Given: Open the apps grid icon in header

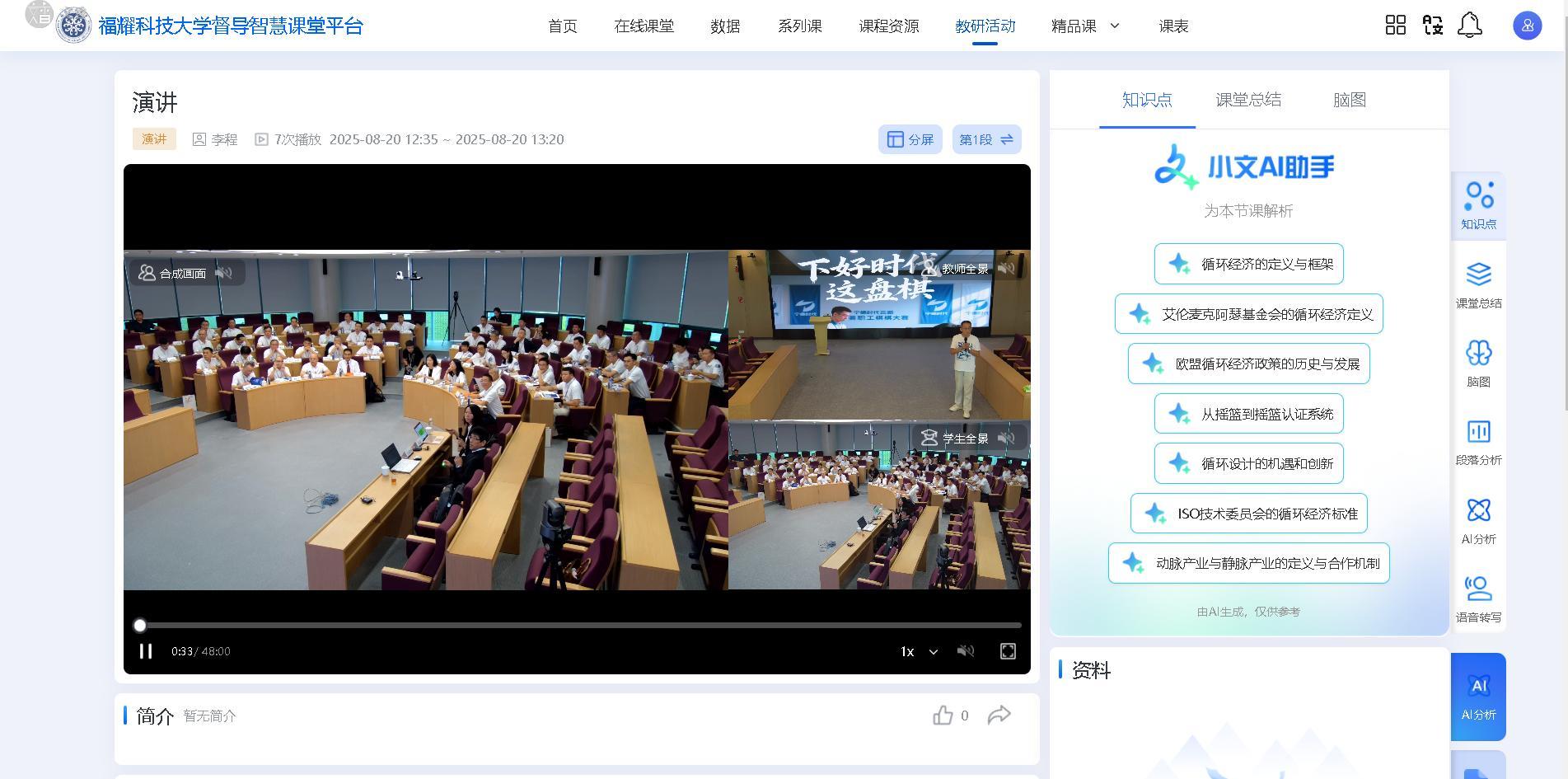Looking at the screenshot, I should tap(1395, 26).
